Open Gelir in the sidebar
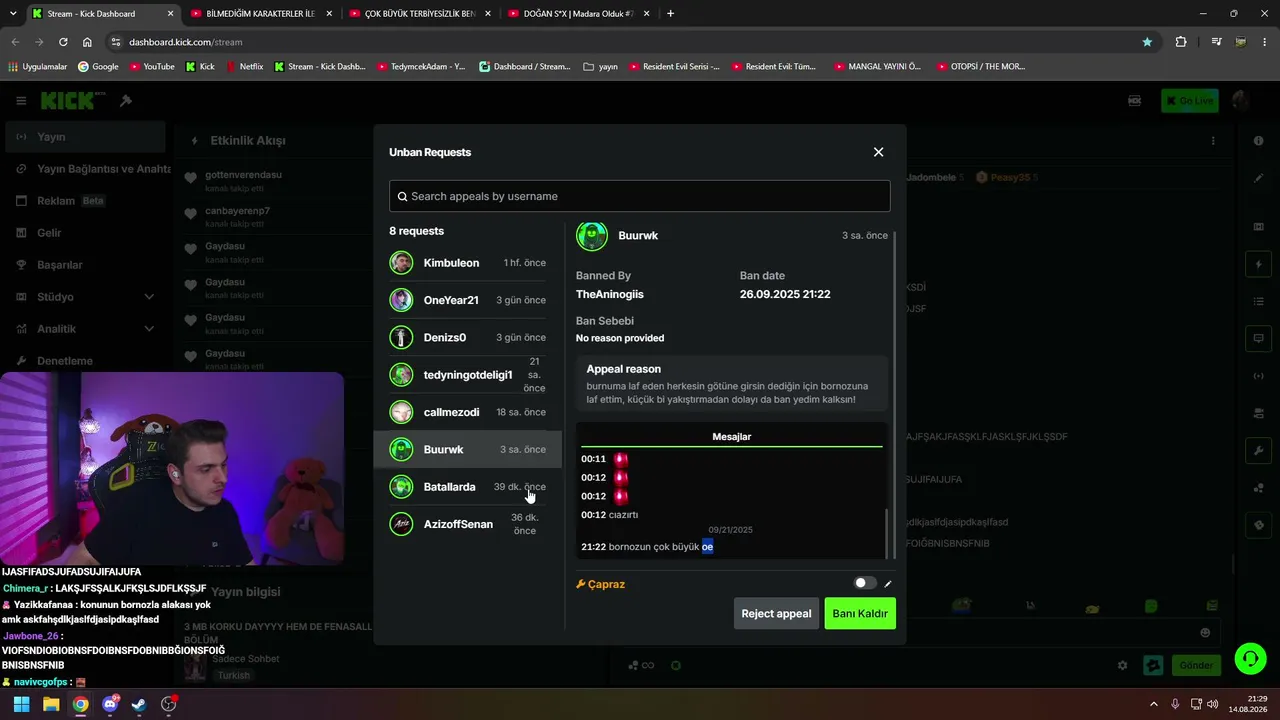 85,233
